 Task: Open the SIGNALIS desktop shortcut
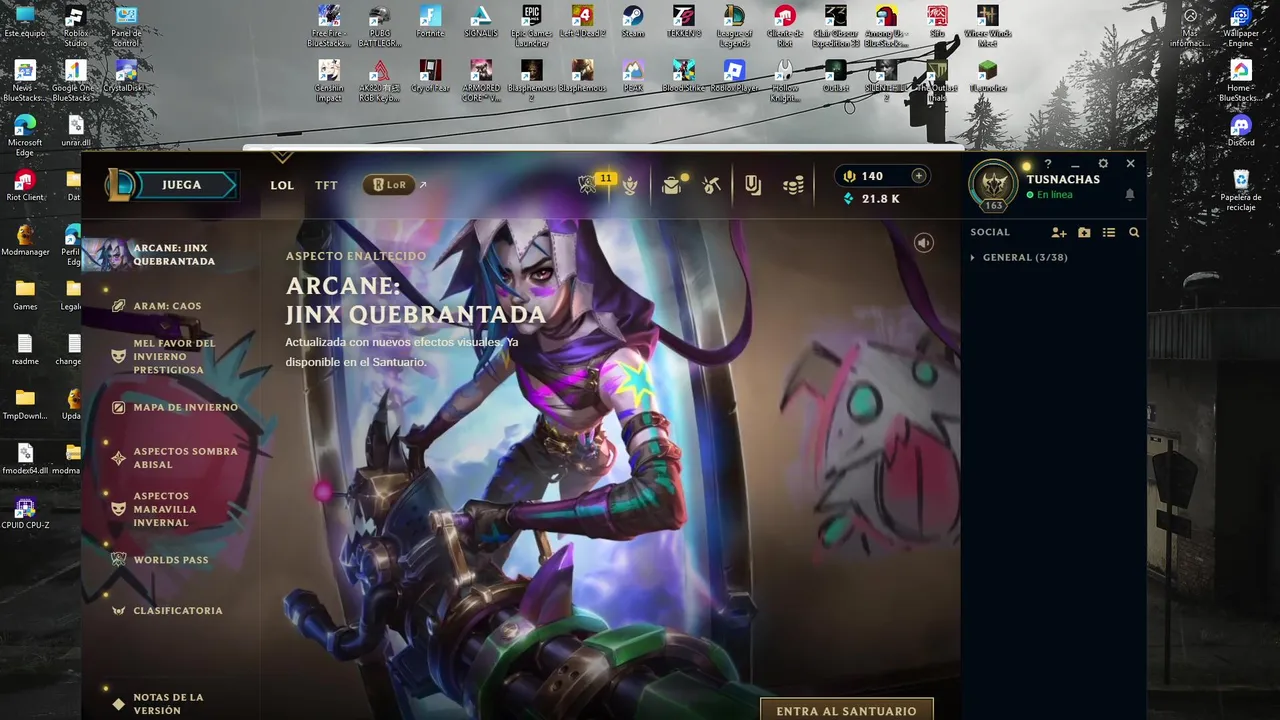pos(481,23)
